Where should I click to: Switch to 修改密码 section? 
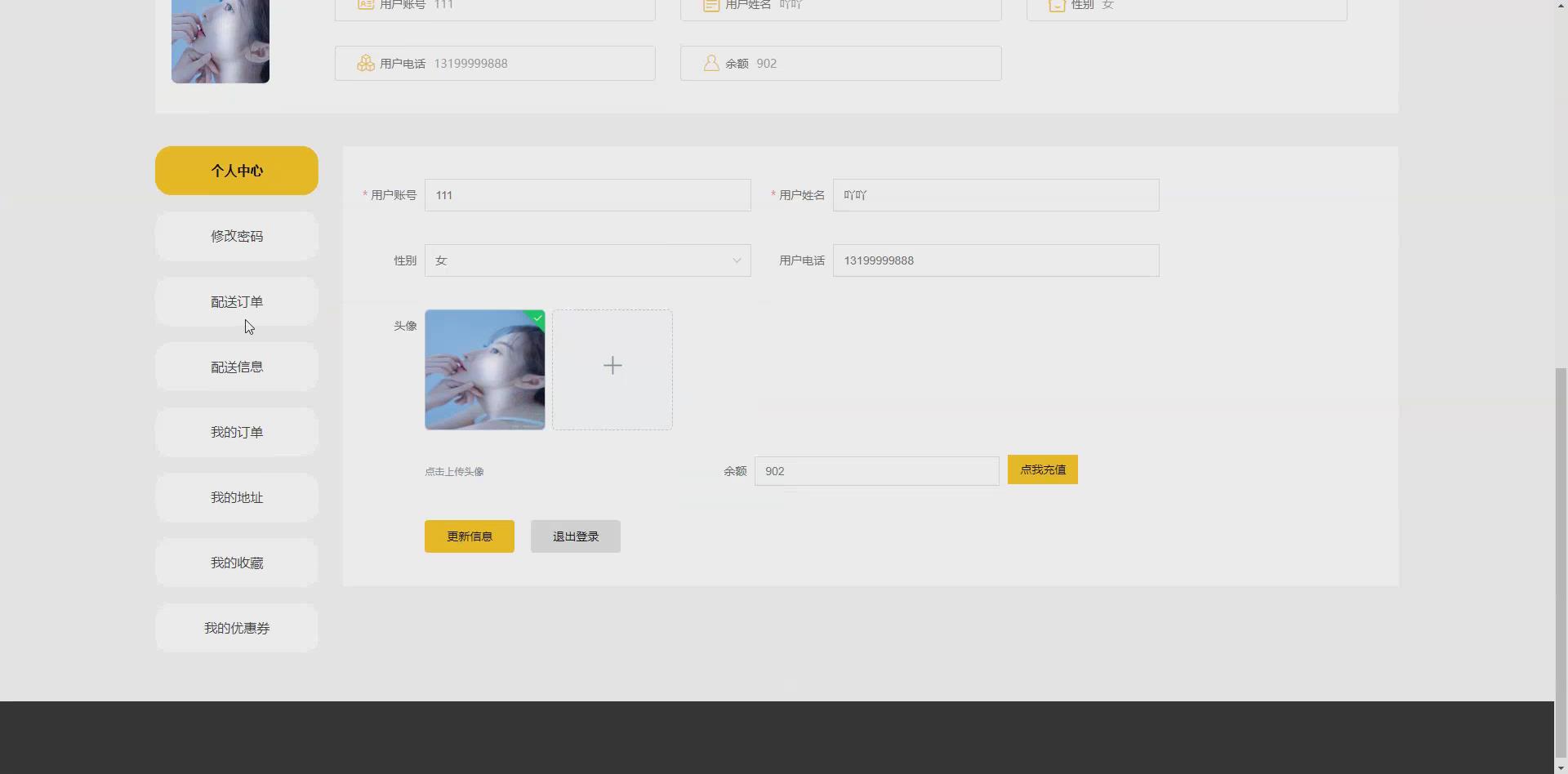[236, 236]
